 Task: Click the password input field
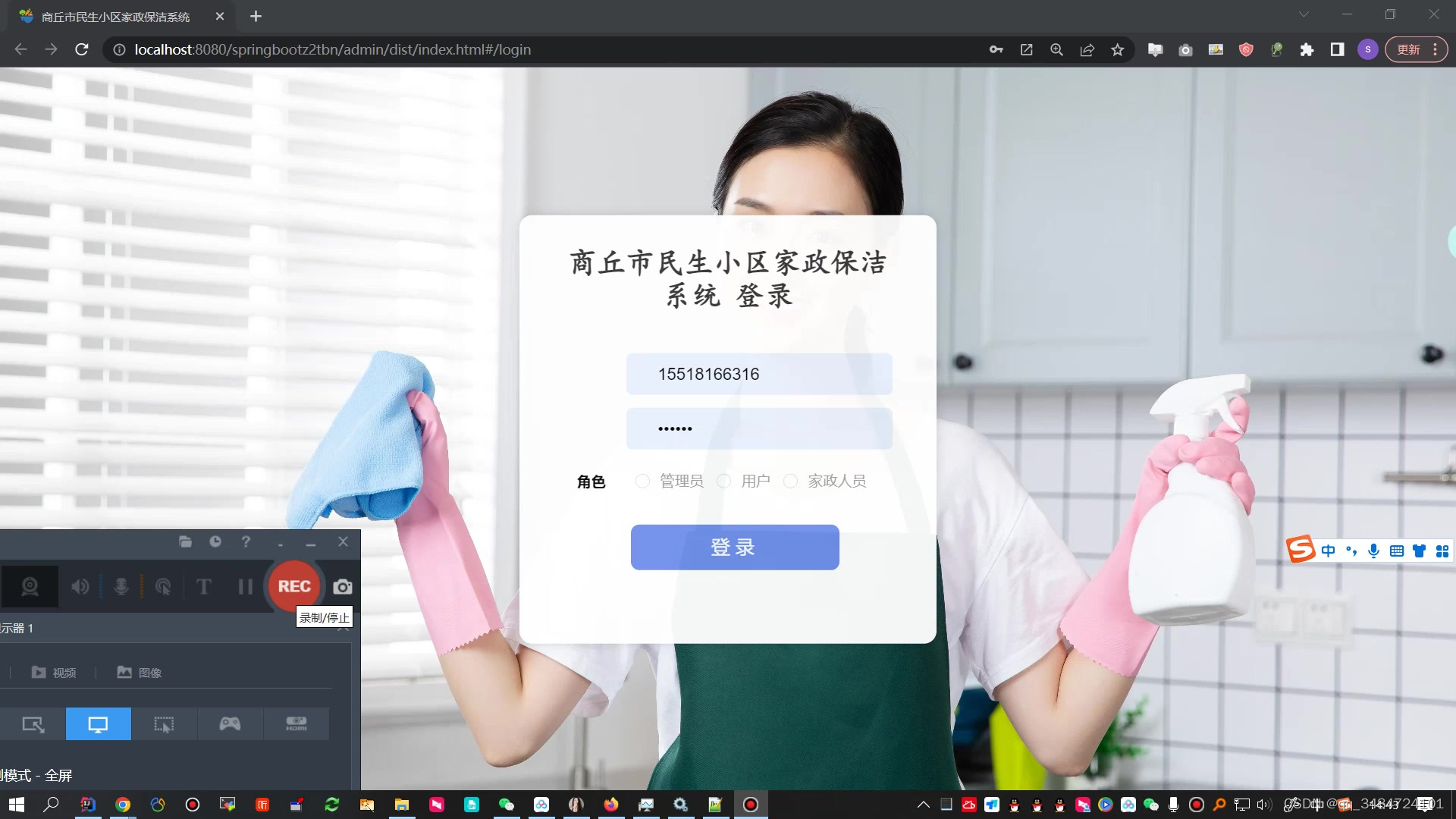pyautogui.click(x=758, y=428)
